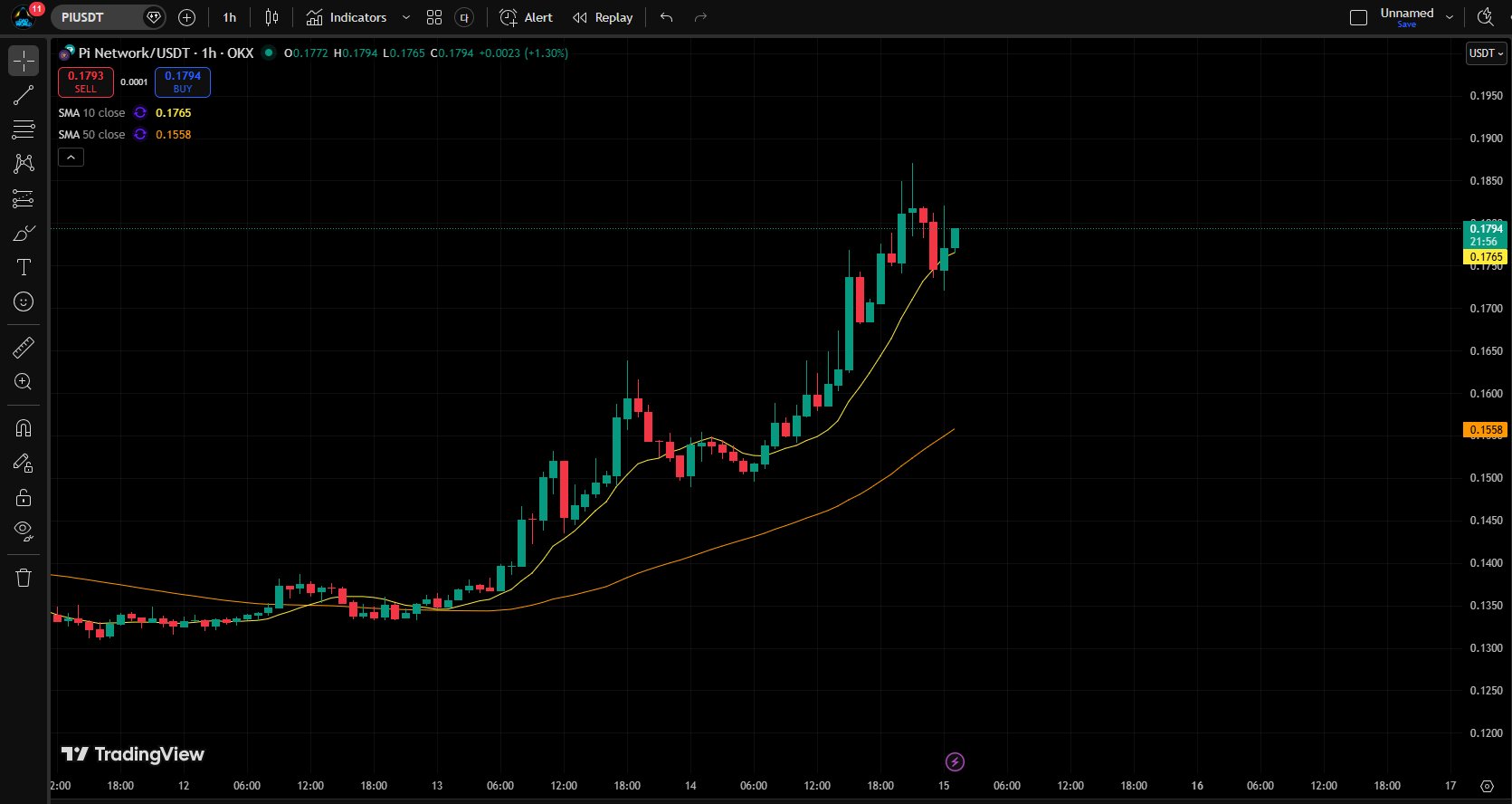Undo the last chart action
This screenshot has width=1512, height=804.
click(x=667, y=17)
